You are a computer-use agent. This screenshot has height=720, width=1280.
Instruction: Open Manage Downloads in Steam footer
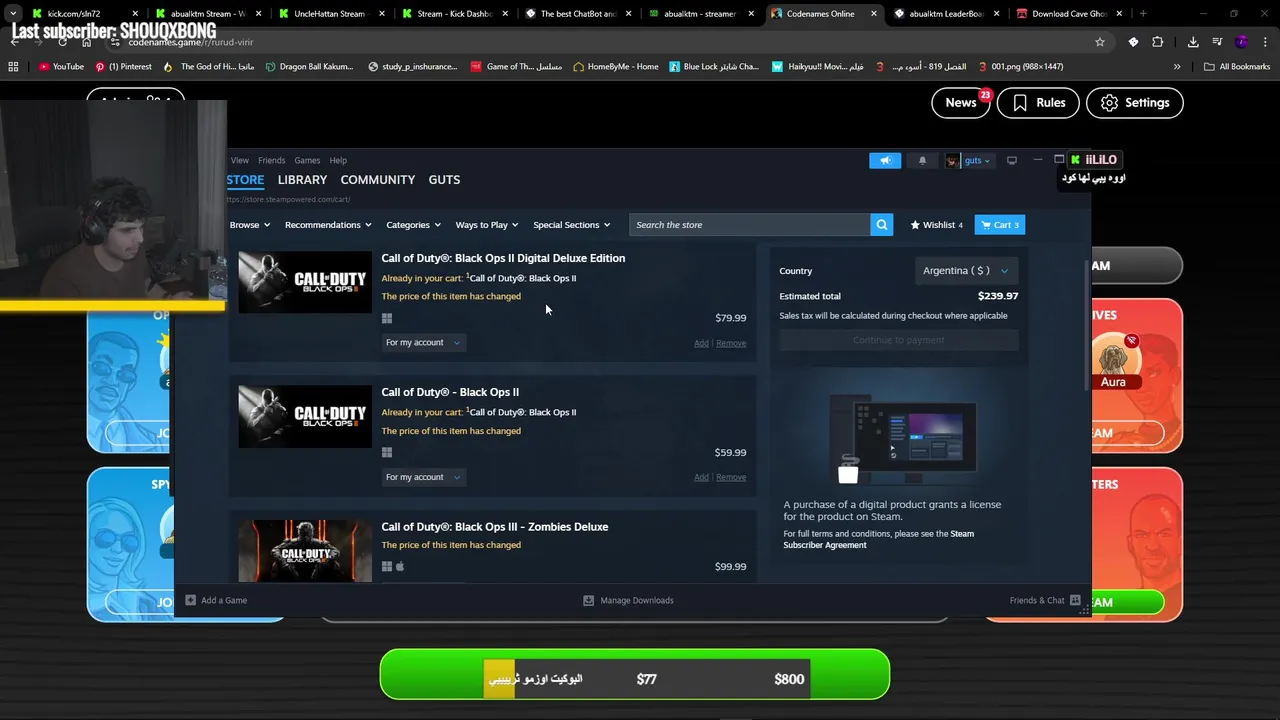[x=629, y=600]
